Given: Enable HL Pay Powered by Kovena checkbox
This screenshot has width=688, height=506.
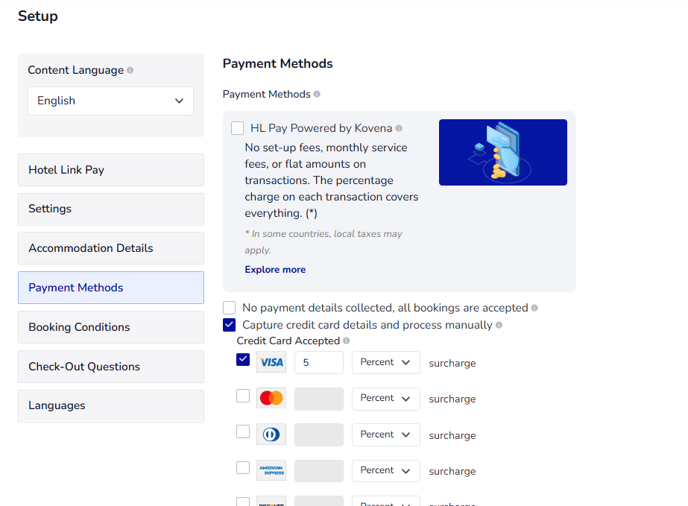Looking at the screenshot, I should (237, 128).
